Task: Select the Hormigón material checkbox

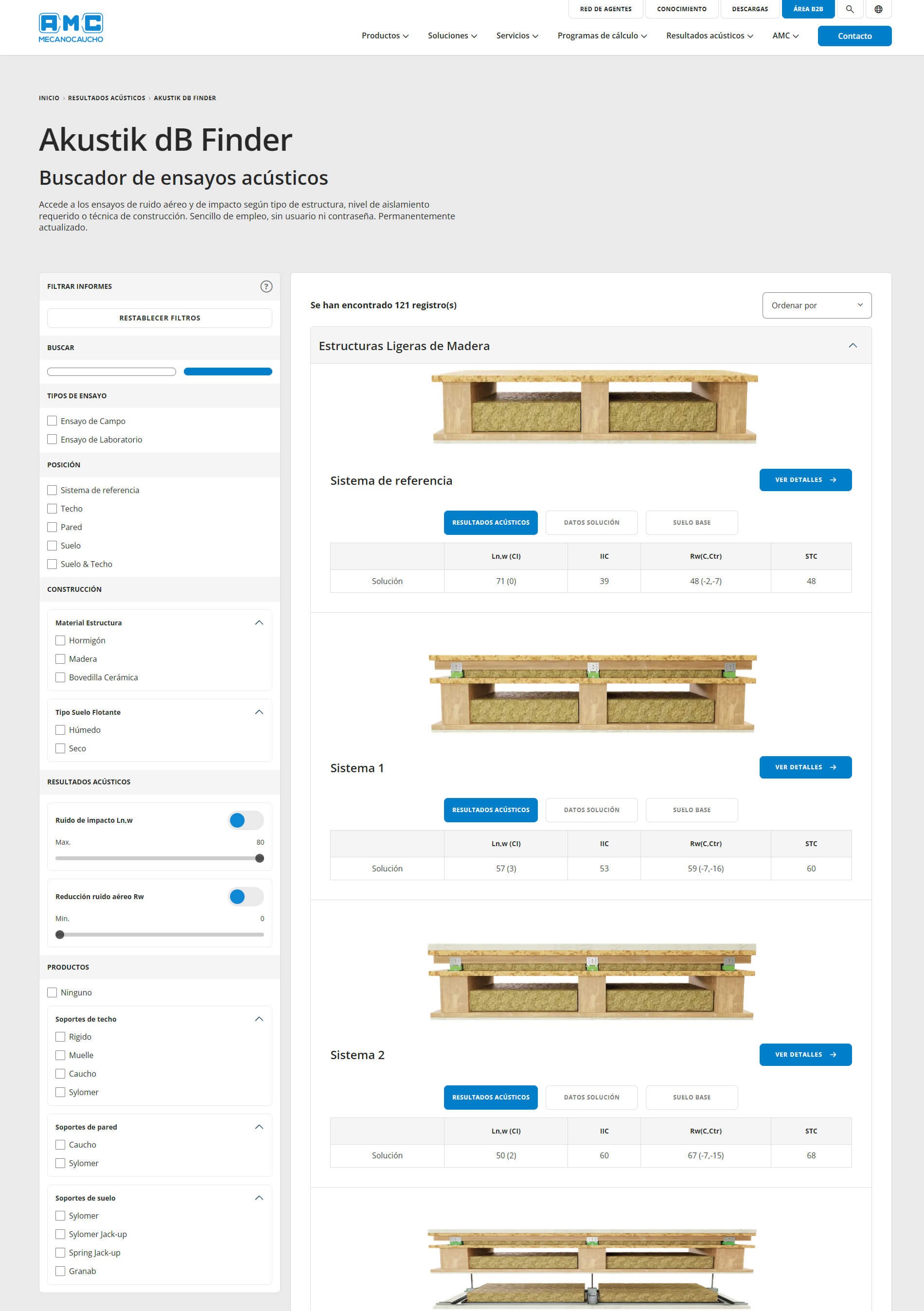Action: pyautogui.click(x=60, y=640)
